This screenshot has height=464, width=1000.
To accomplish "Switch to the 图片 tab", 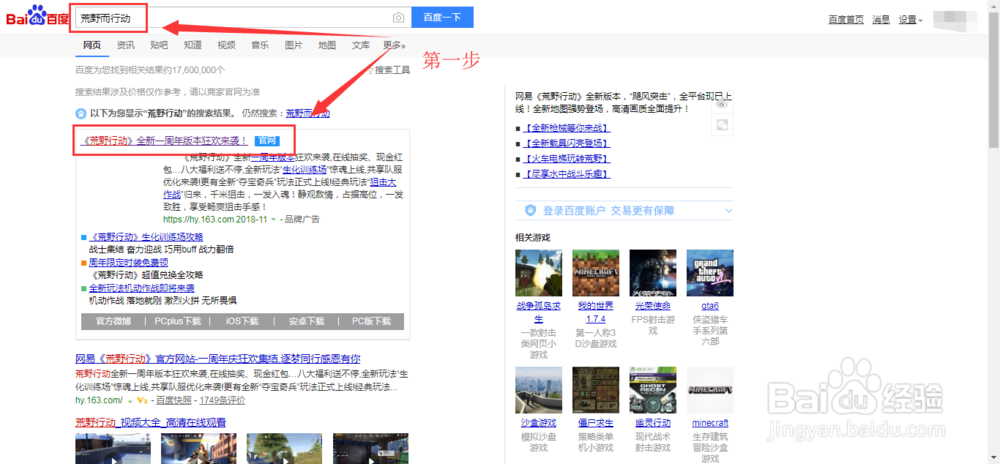I will pos(293,45).
